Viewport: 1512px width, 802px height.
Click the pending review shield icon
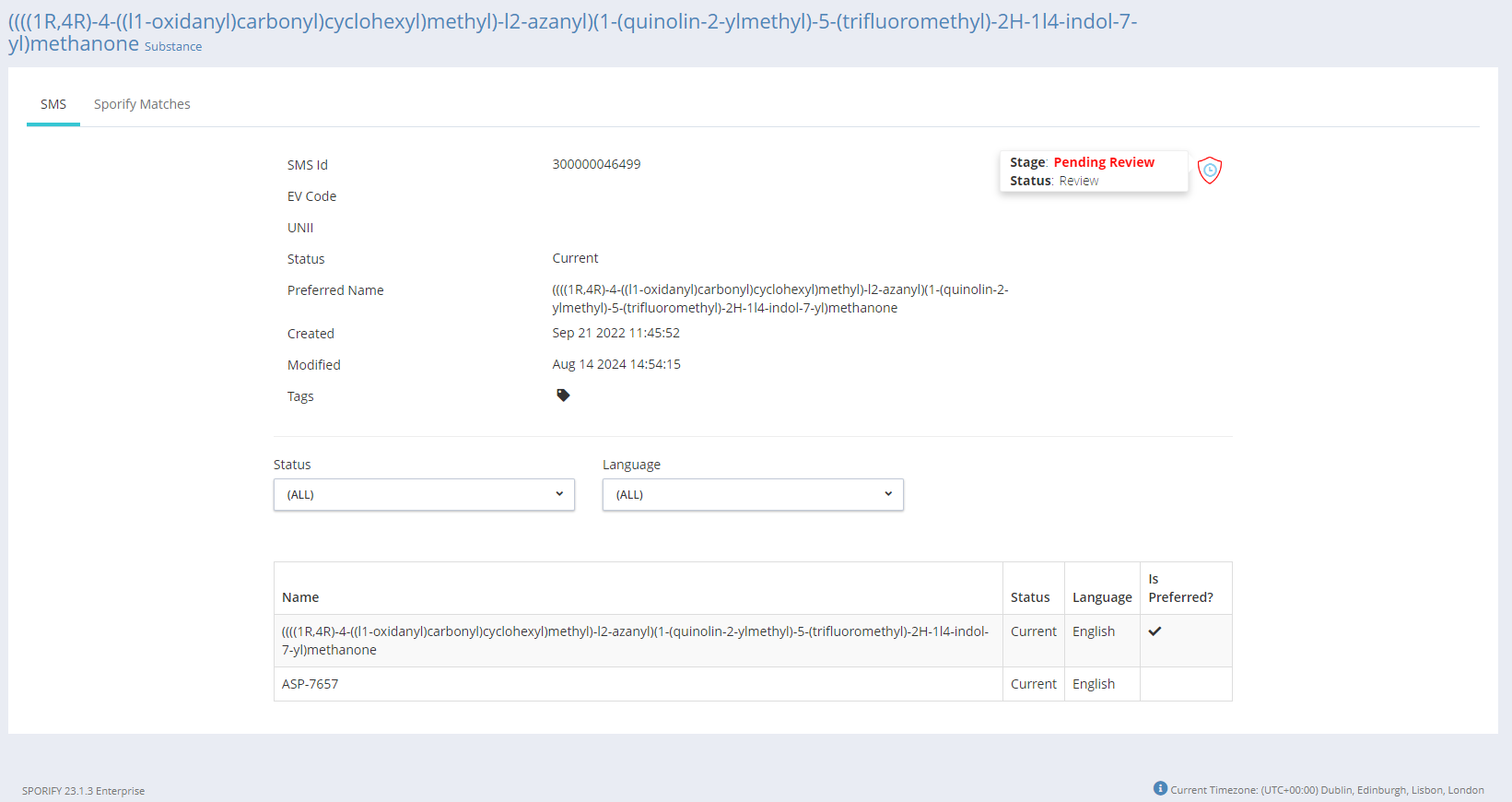click(1209, 171)
